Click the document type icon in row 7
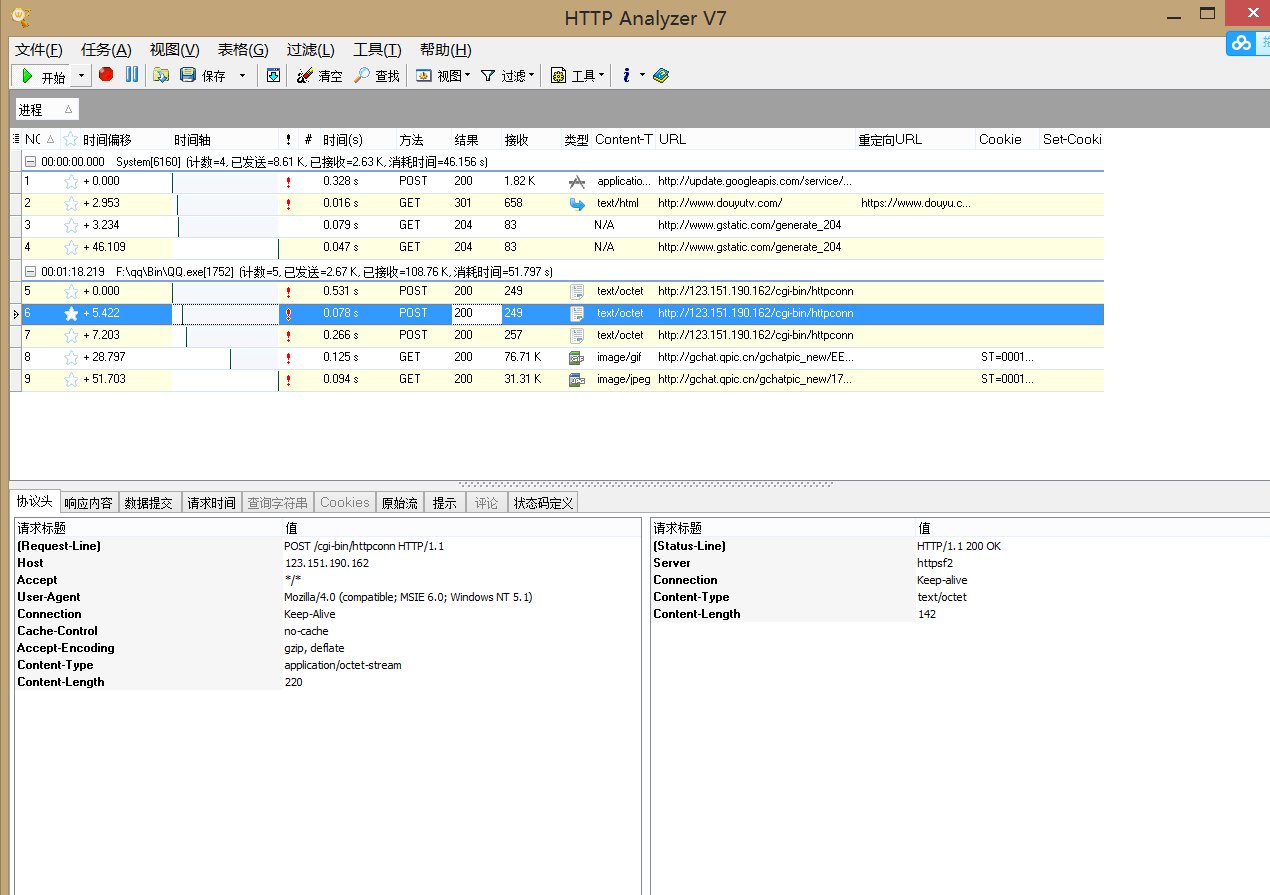Viewport: 1270px width, 895px height. tap(577, 336)
